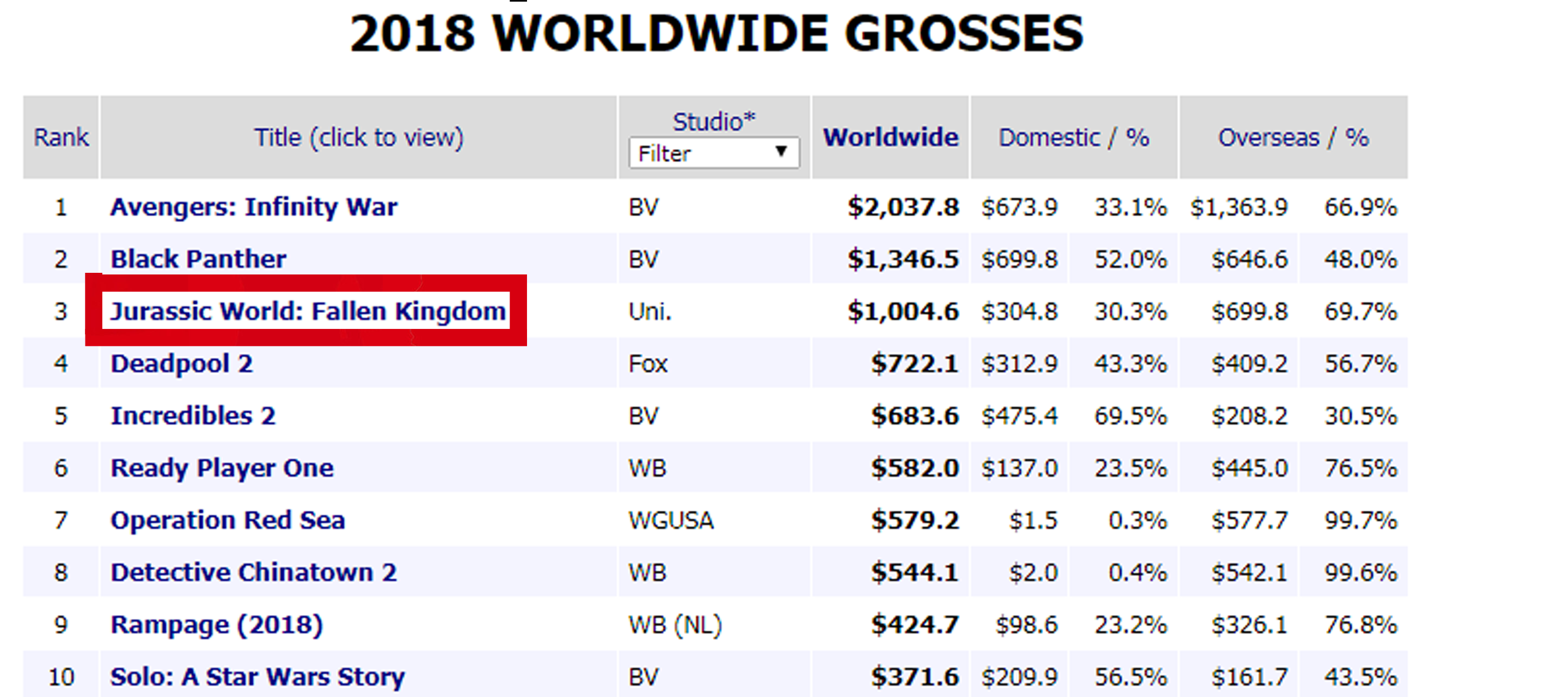
Task: Select Solo overseas gross $161.7
Action: pos(1249,677)
